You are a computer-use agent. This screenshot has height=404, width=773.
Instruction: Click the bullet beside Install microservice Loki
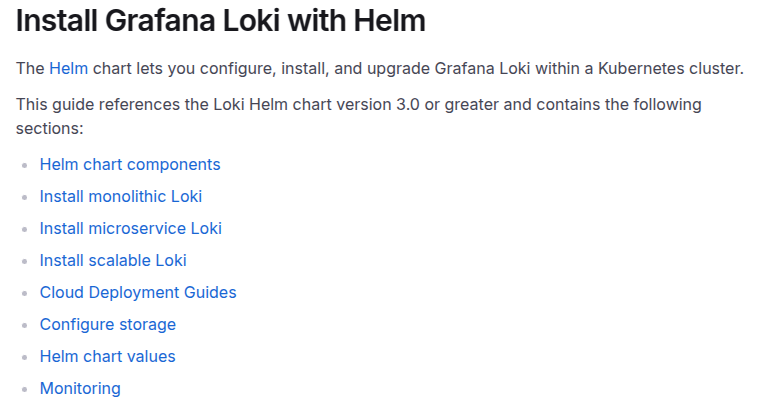pyautogui.click(x=24, y=229)
